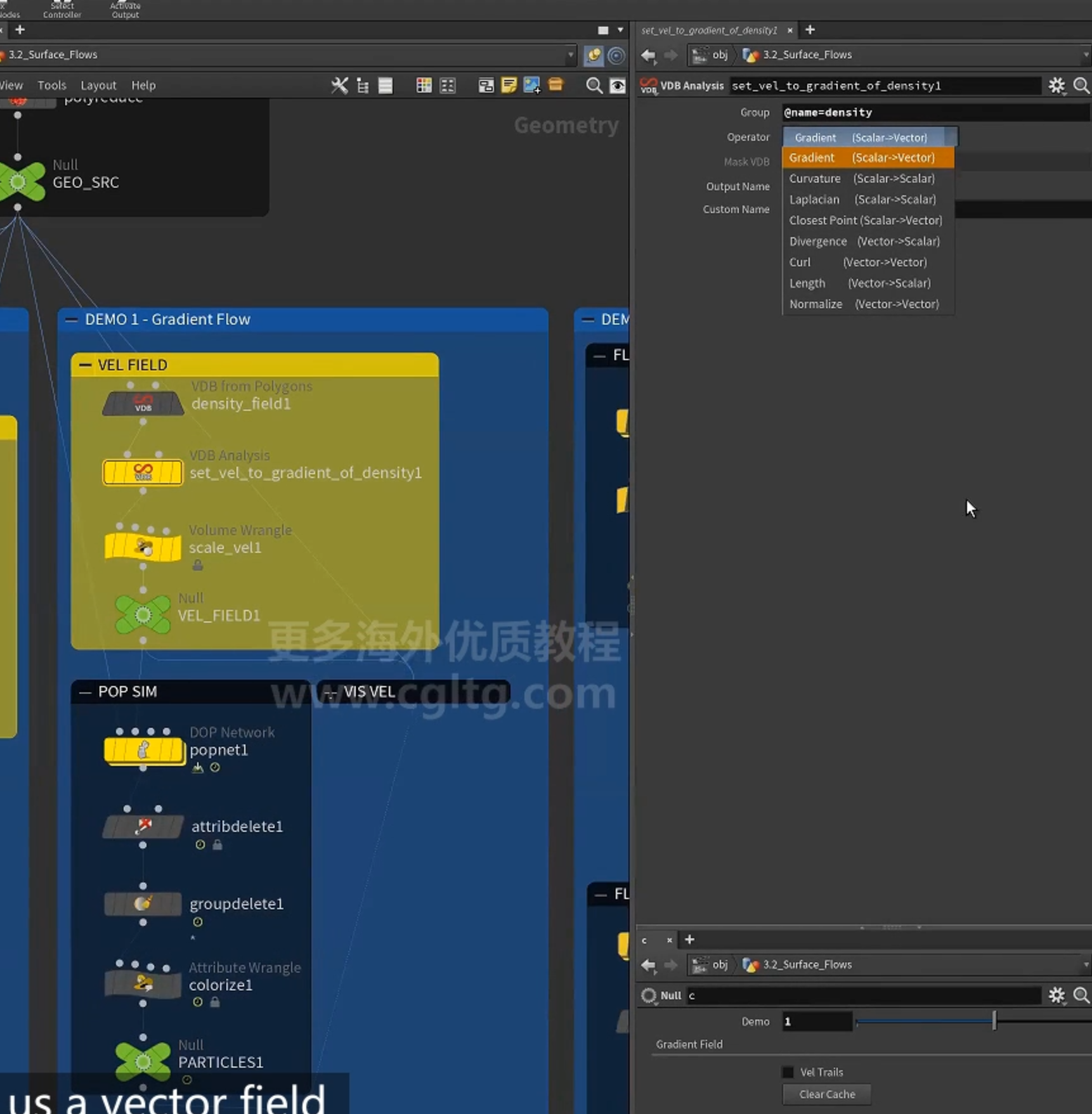
Task: Adjust the Demo slider handle
Action: [994, 1021]
